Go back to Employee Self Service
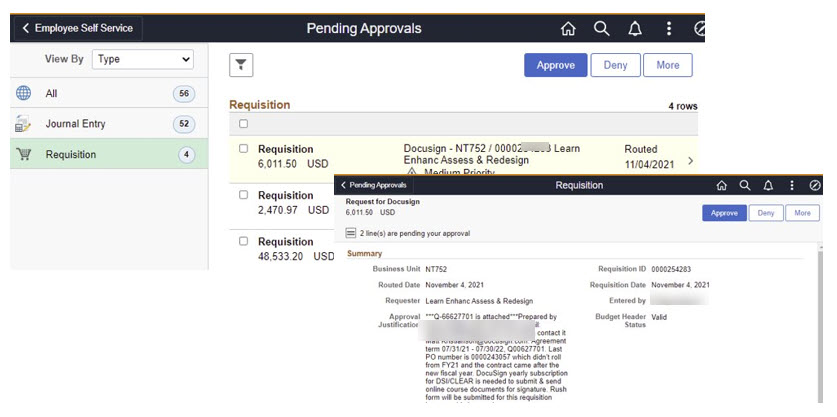Screen dimensions: 837x417 pyautogui.click(x=77, y=28)
